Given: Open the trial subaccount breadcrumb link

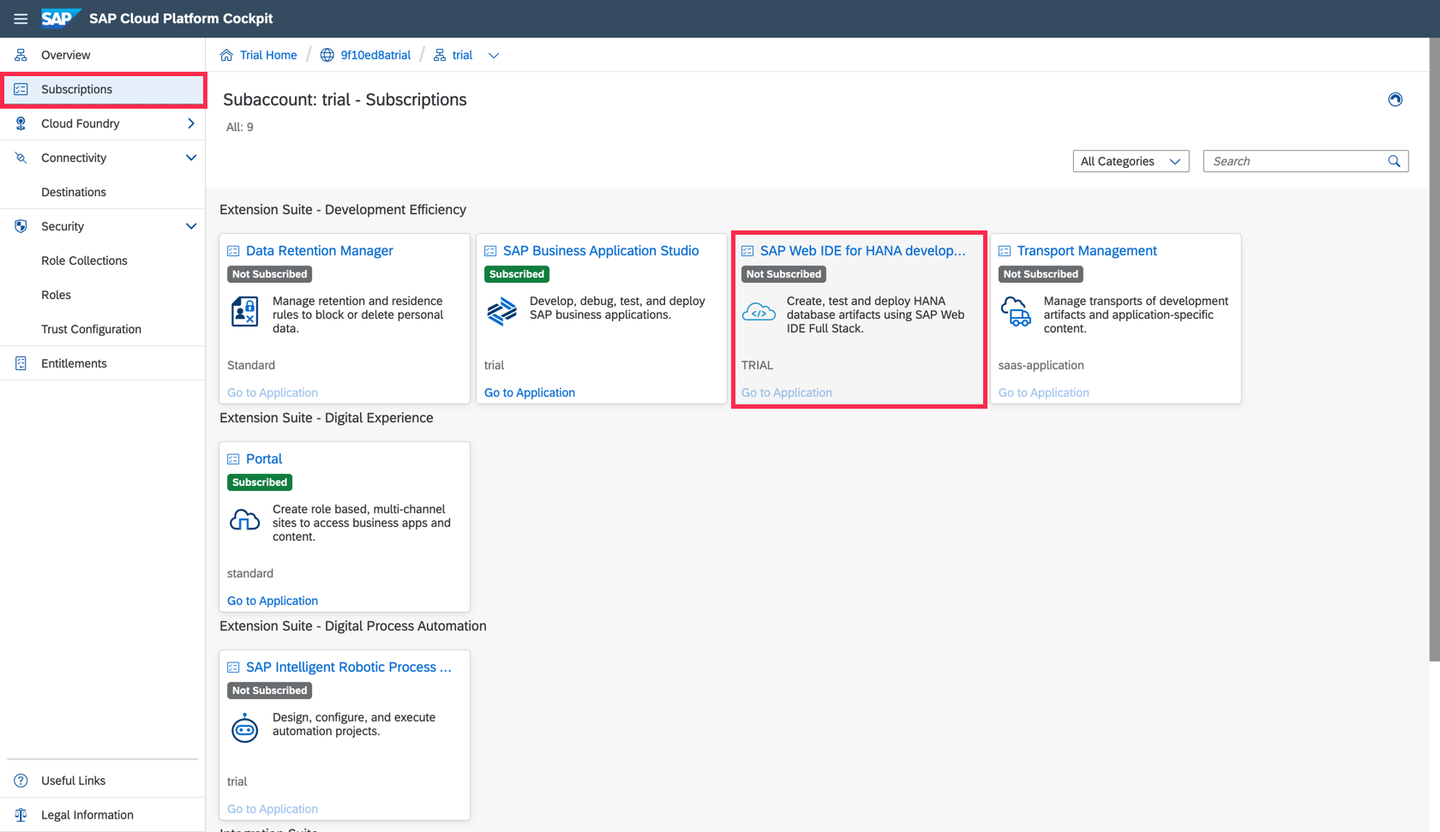Looking at the screenshot, I should pyautogui.click(x=462, y=55).
